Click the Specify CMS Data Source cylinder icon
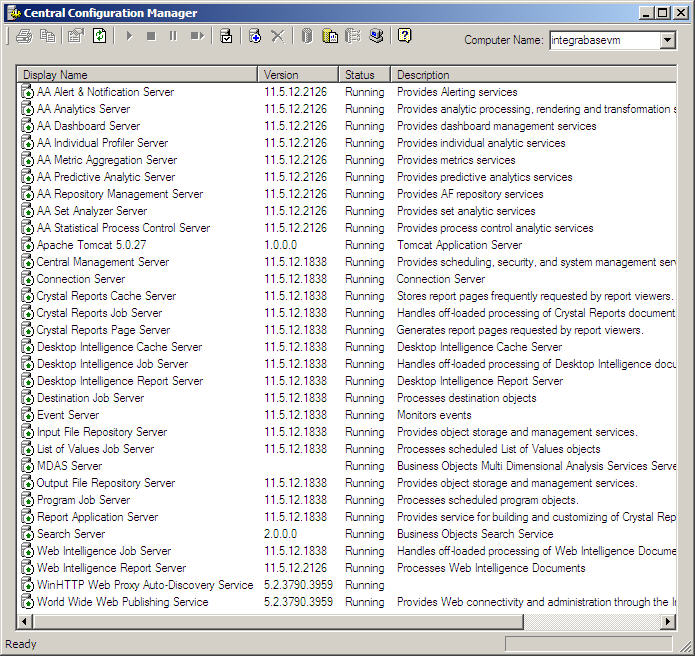The image size is (695, 656). coord(307,36)
